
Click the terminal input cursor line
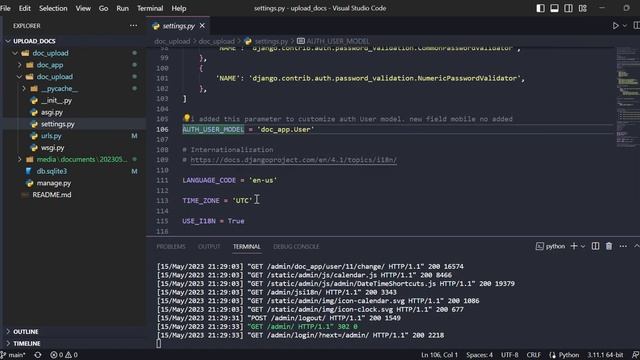coord(159,344)
